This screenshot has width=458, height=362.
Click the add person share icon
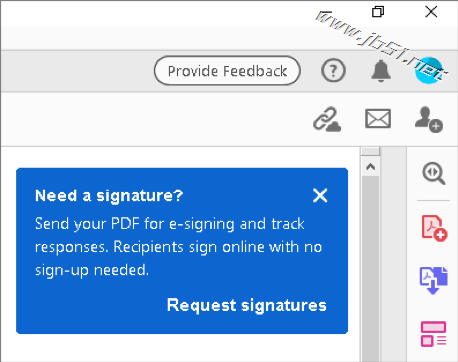point(429,119)
